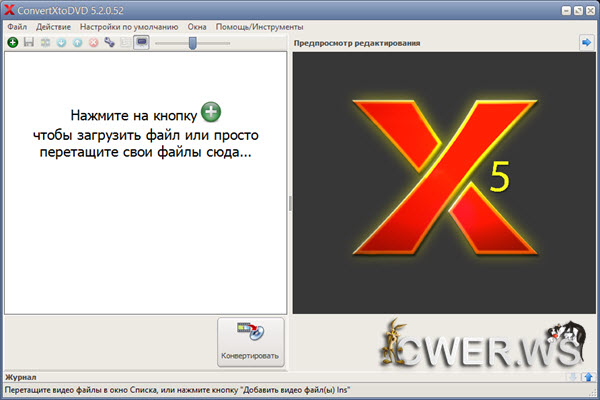The height and width of the screenshot is (400, 600).
Task: Click the red remove item icon
Action: tap(93, 43)
